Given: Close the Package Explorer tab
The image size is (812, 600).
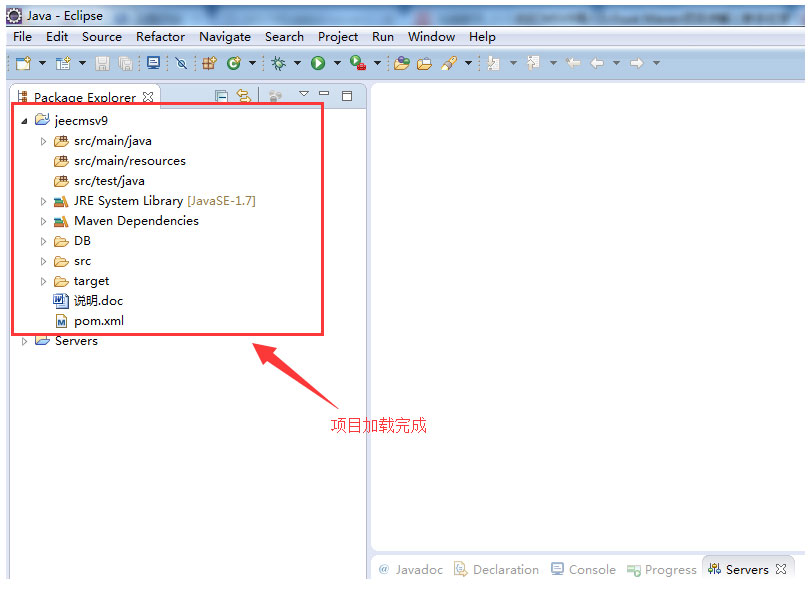Looking at the screenshot, I should click(x=148, y=97).
